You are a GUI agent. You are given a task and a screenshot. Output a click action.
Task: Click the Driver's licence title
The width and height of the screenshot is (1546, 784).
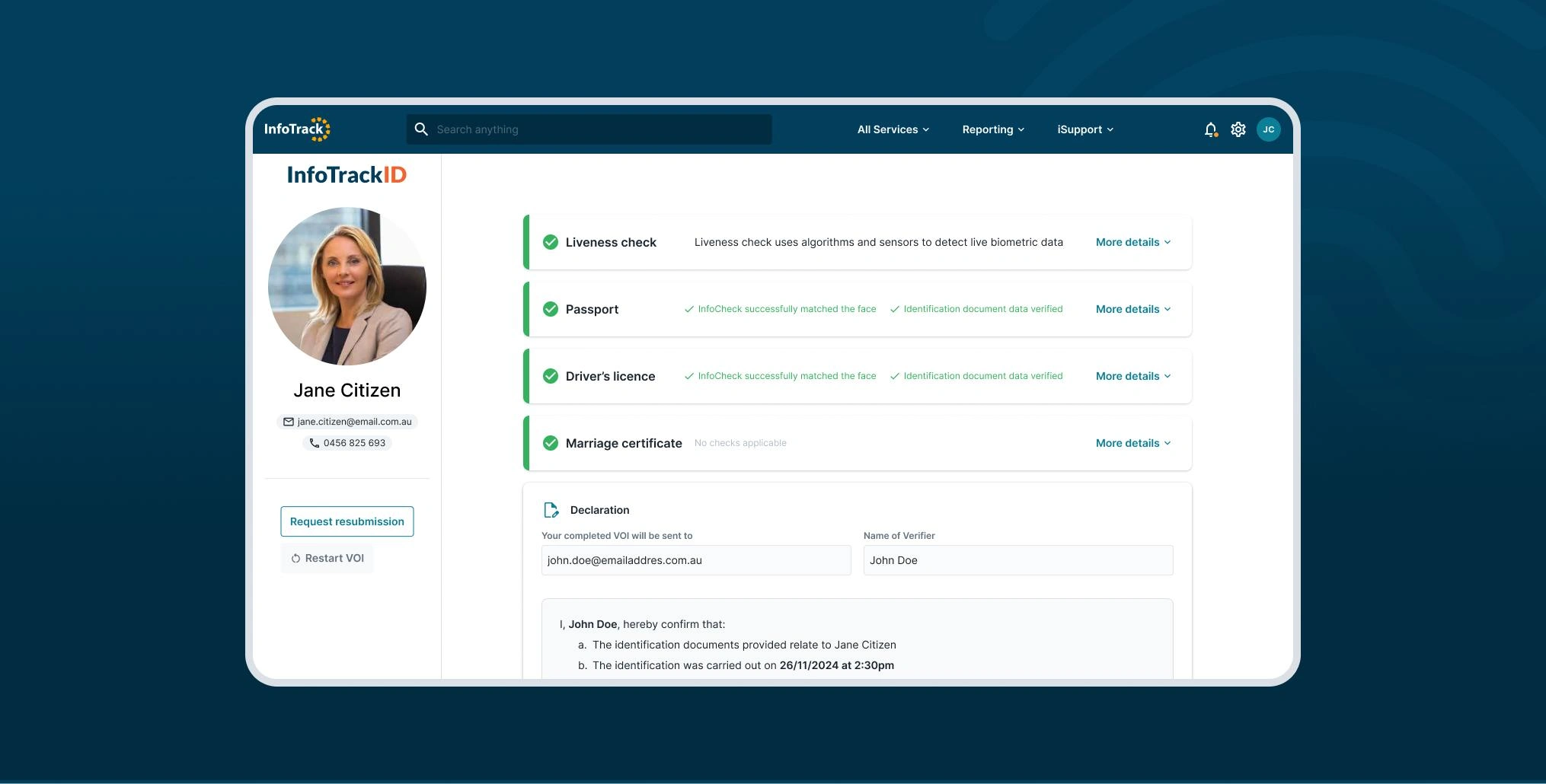(610, 376)
